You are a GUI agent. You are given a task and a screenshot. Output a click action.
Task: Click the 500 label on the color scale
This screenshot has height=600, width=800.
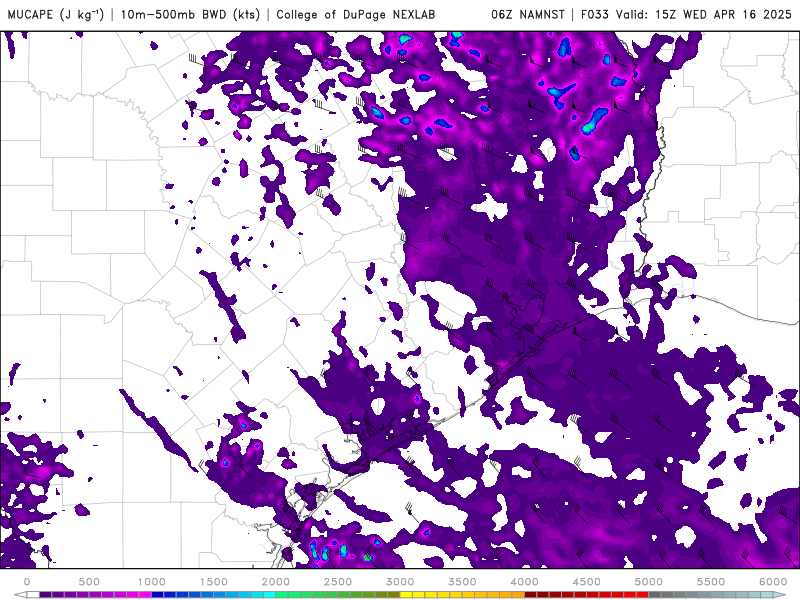[x=89, y=582]
